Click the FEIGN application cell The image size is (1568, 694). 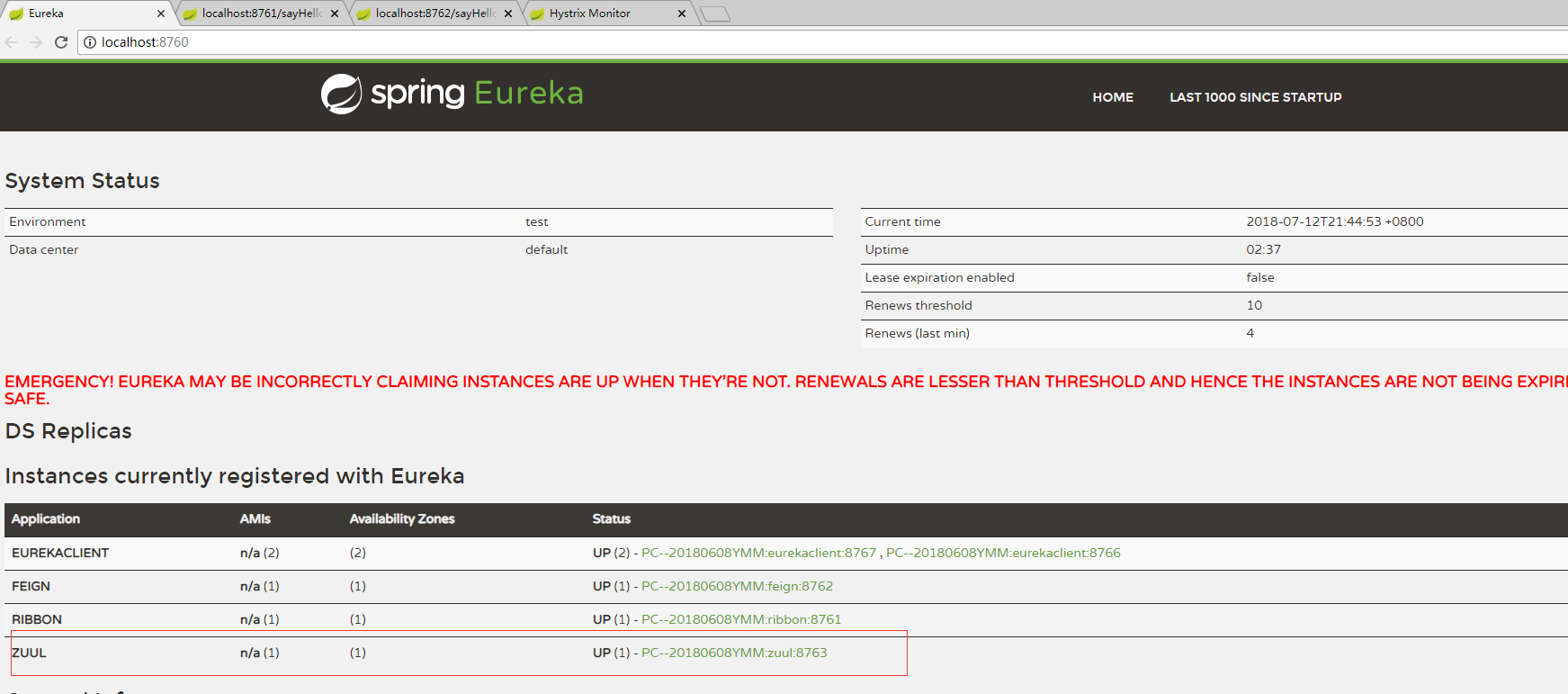point(31,586)
